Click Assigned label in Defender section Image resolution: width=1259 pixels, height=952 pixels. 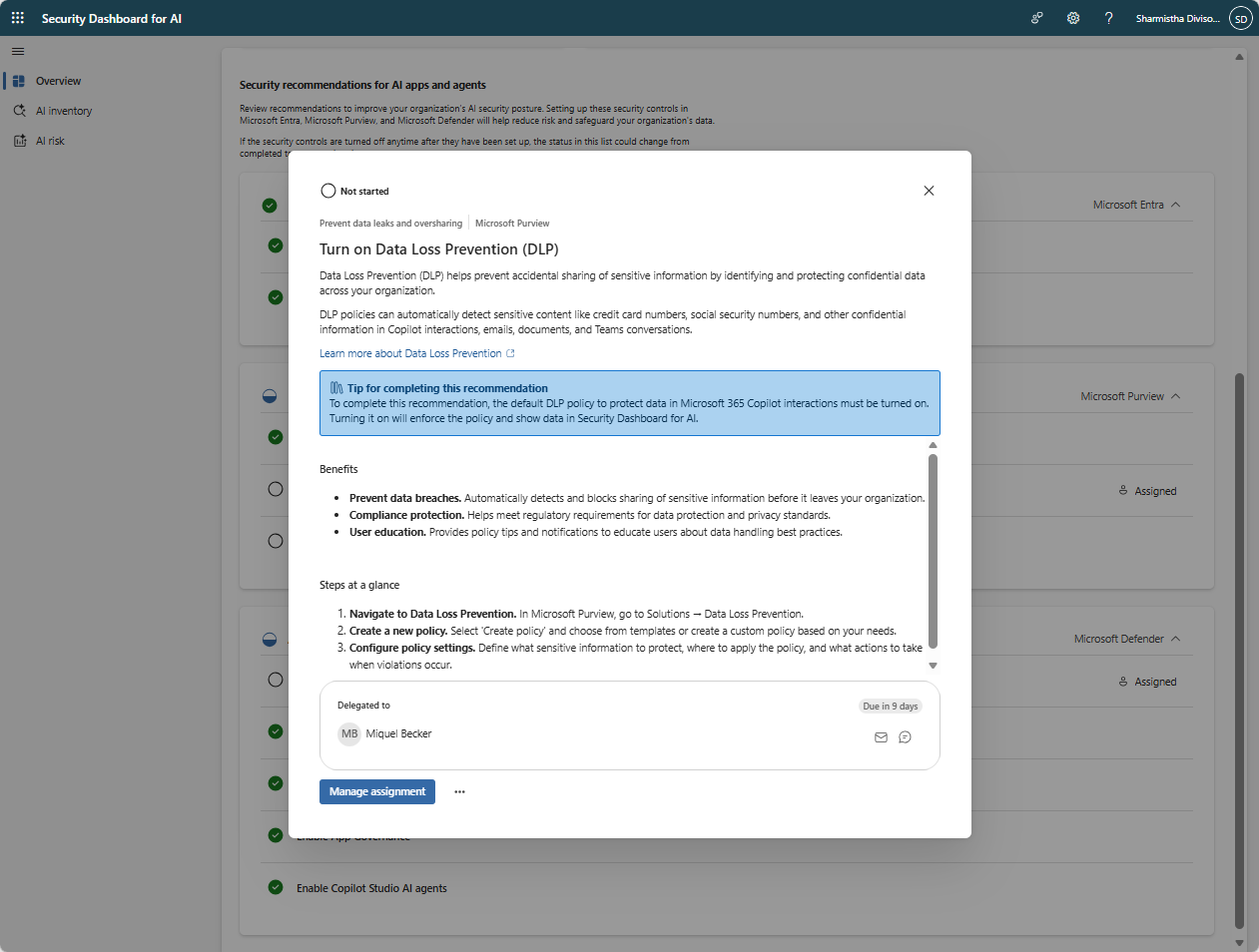(1155, 682)
